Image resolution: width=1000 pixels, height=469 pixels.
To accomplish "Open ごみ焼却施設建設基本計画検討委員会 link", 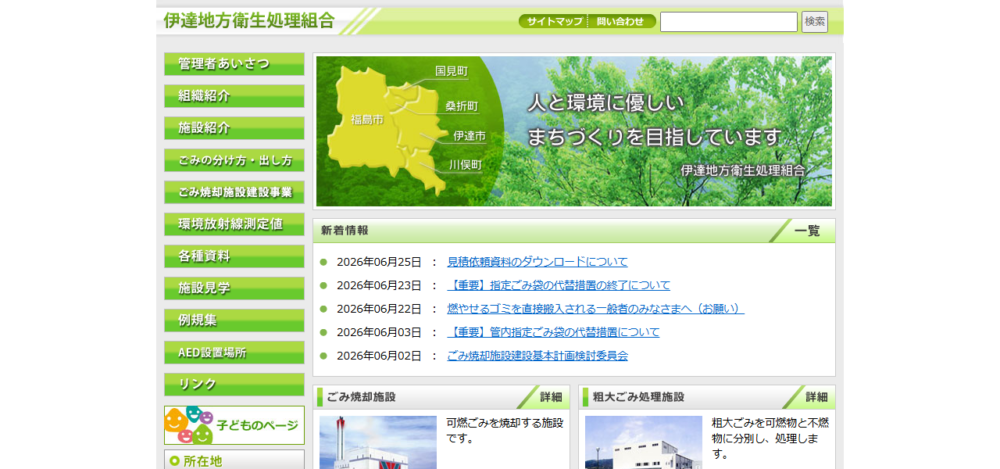I will point(538,356).
